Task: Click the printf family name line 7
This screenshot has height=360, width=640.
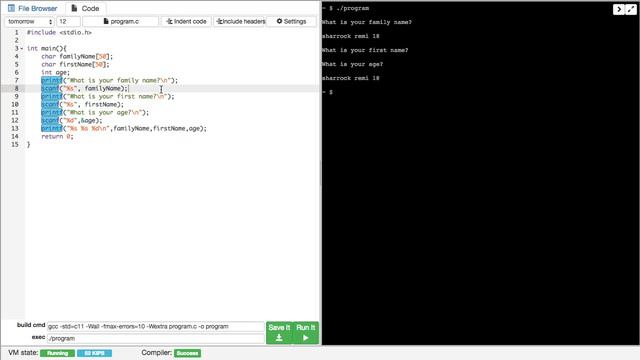Action: pyautogui.click(x=109, y=80)
